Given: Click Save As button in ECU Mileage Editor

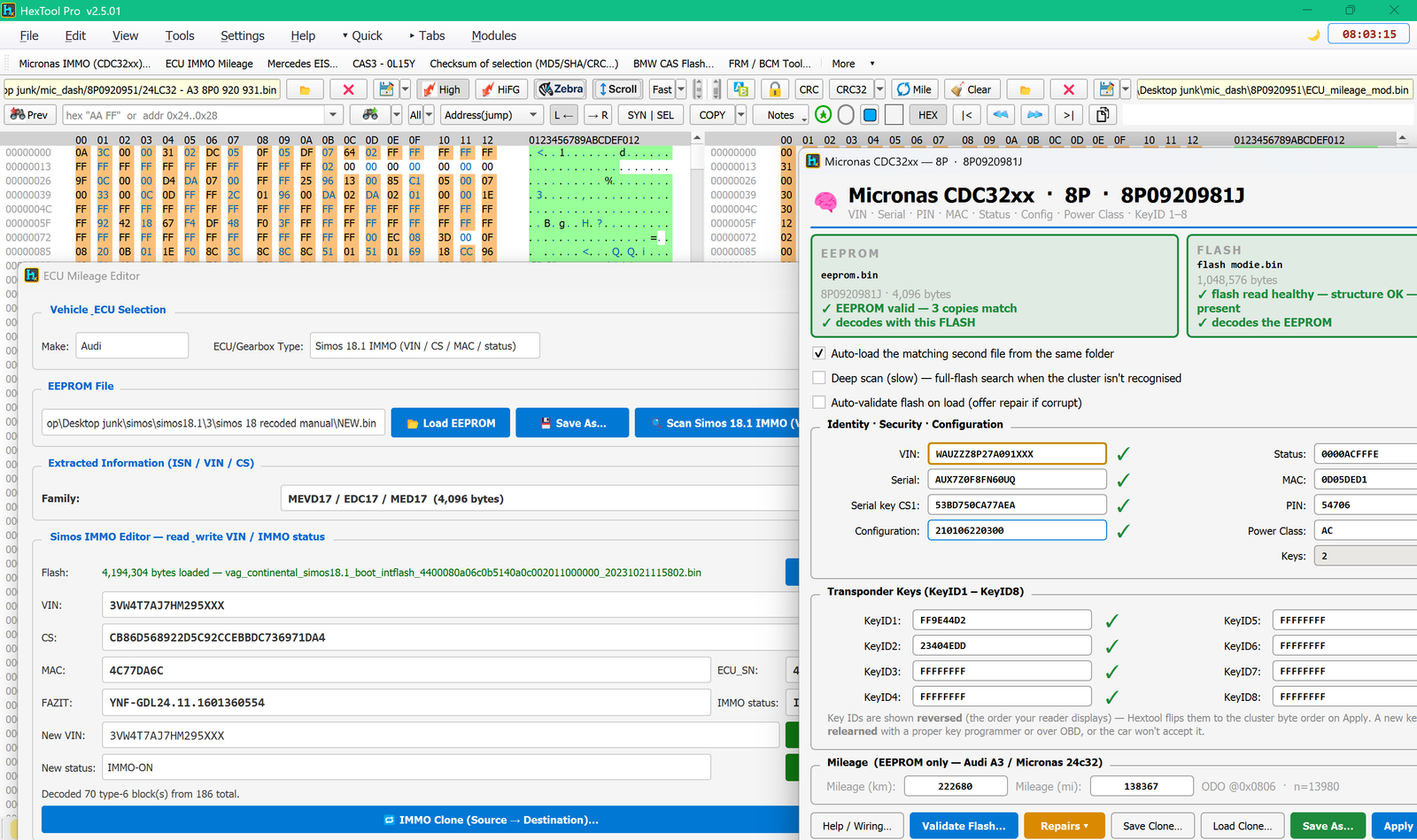Looking at the screenshot, I should pos(573,423).
